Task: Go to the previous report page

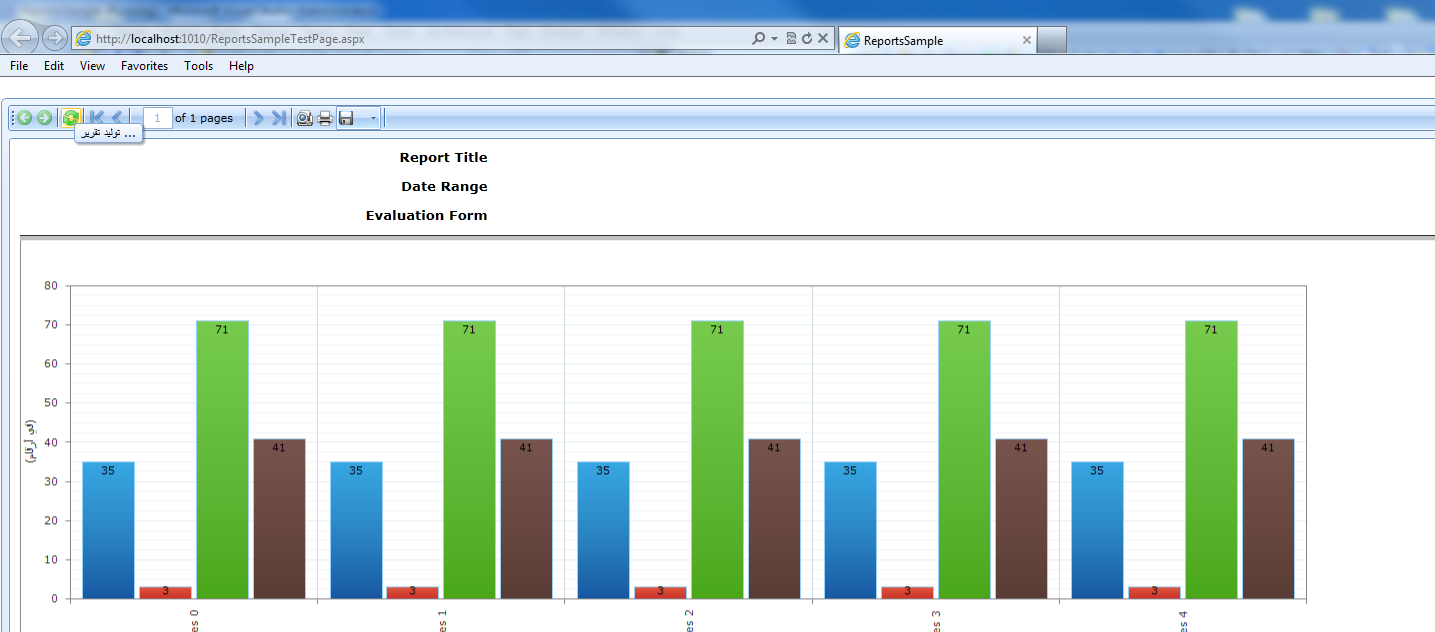Action: click(117, 118)
